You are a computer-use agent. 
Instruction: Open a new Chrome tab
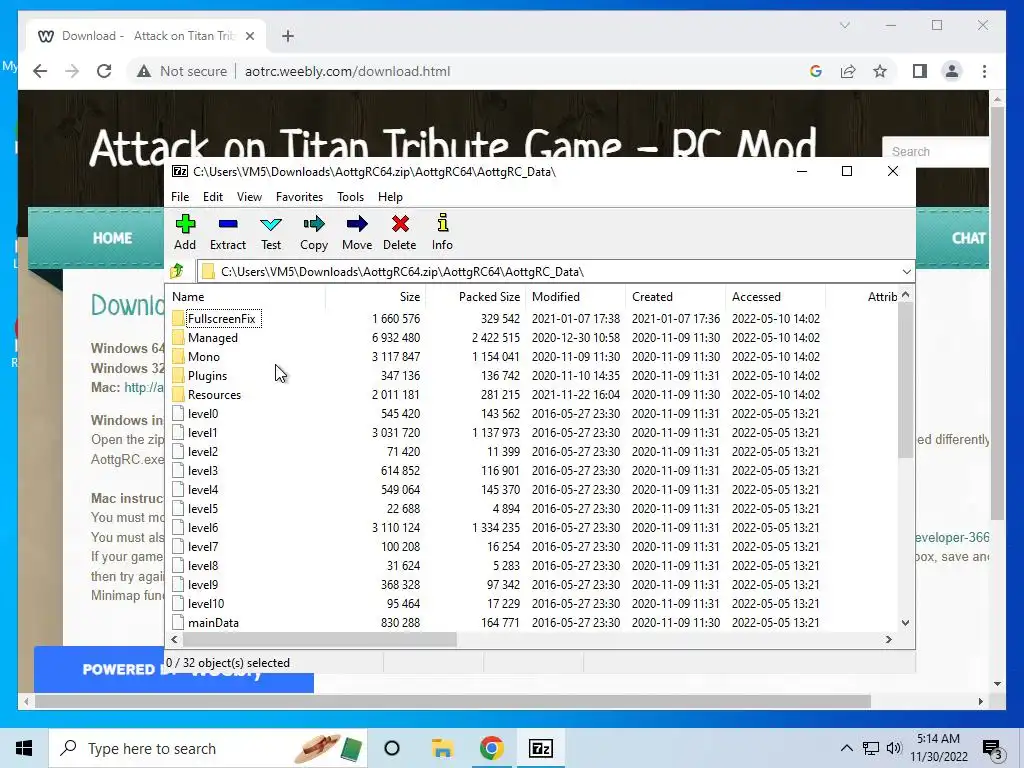[287, 36]
